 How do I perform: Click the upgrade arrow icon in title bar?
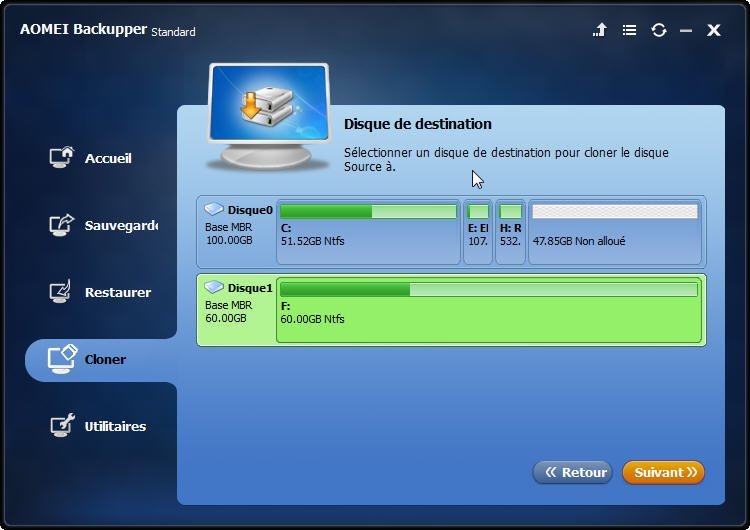coord(600,30)
